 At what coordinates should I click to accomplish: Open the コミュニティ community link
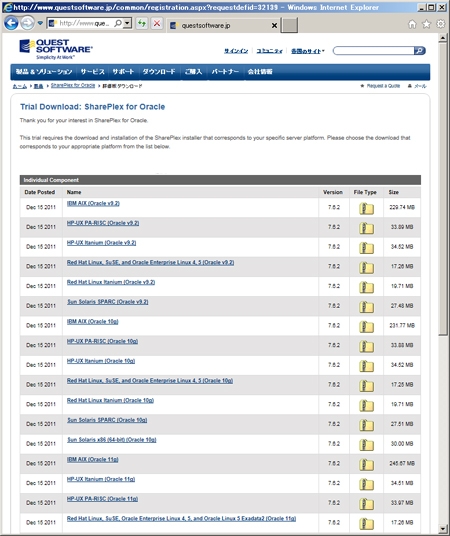[x=269, y=51]
